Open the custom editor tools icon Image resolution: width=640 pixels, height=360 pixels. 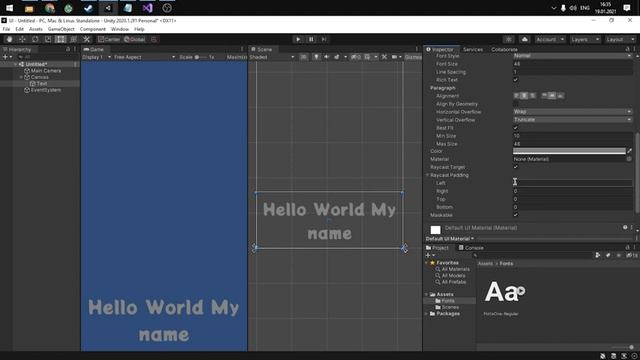tap(87, 39)
